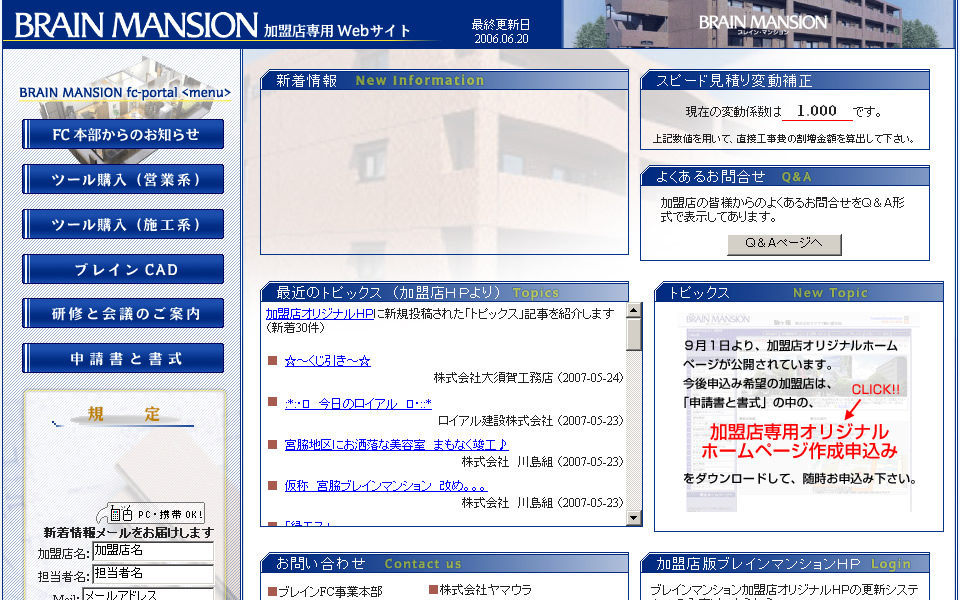Click the 規定 heading in the sidebar
The image size is (960, 600).
point(124,414)
